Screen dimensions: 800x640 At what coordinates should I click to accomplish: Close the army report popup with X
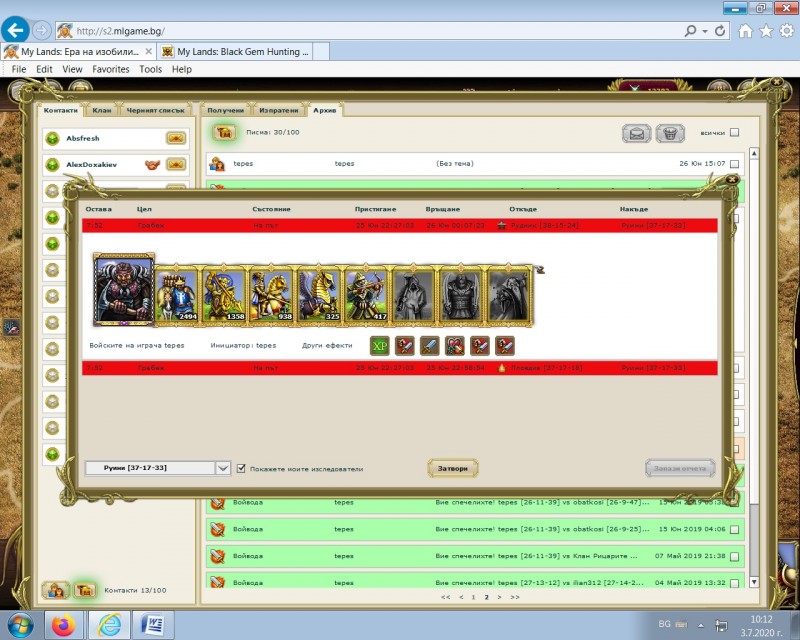click(x=732, y=180)
